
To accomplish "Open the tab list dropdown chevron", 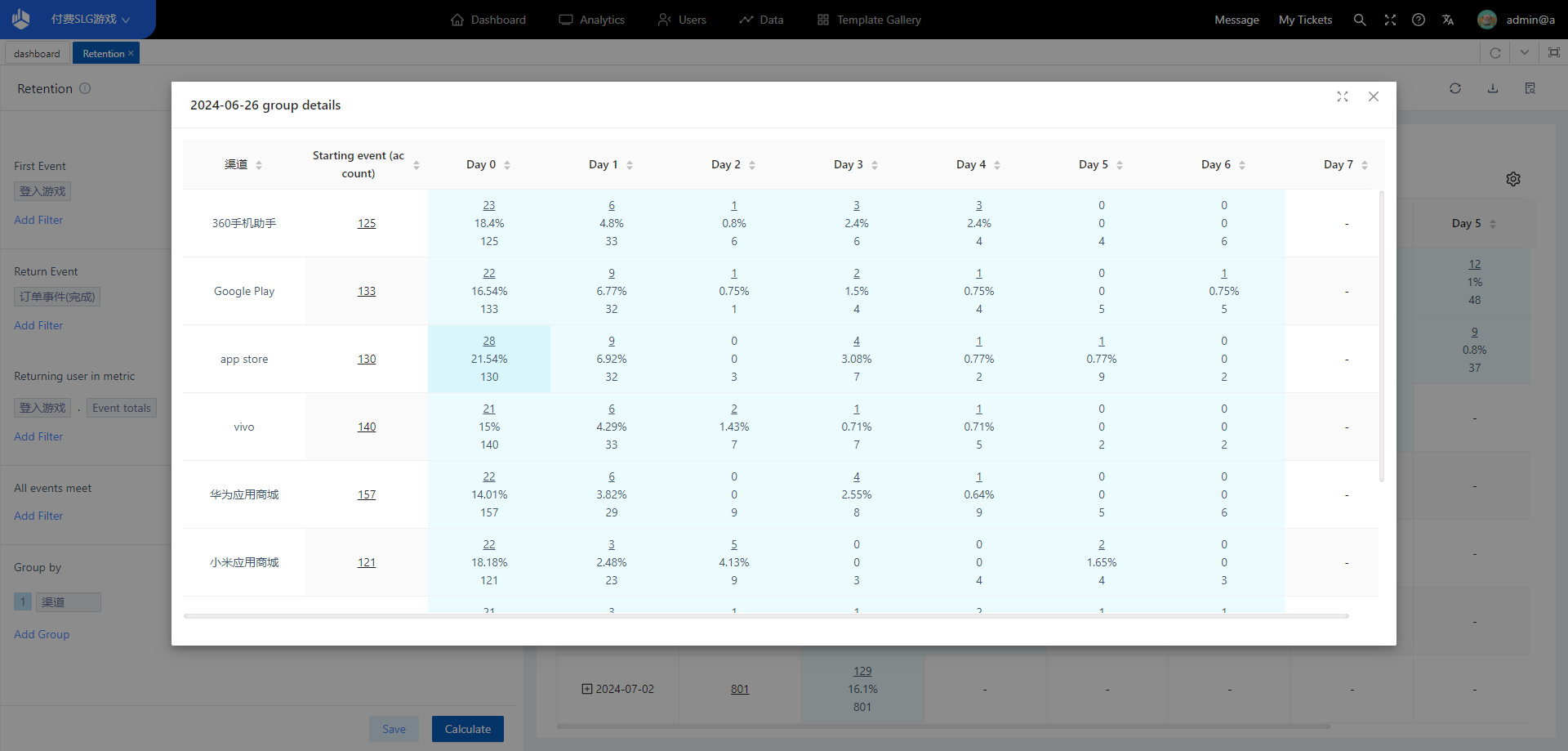I will tap(1524, 53).
